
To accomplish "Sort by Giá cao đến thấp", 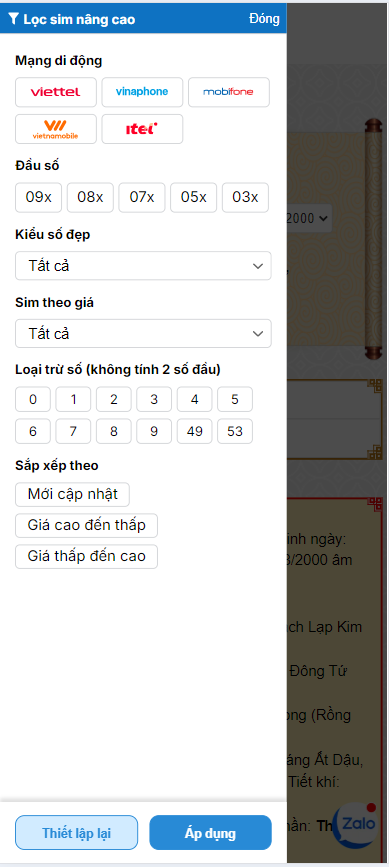I will (x=86, y=525).
